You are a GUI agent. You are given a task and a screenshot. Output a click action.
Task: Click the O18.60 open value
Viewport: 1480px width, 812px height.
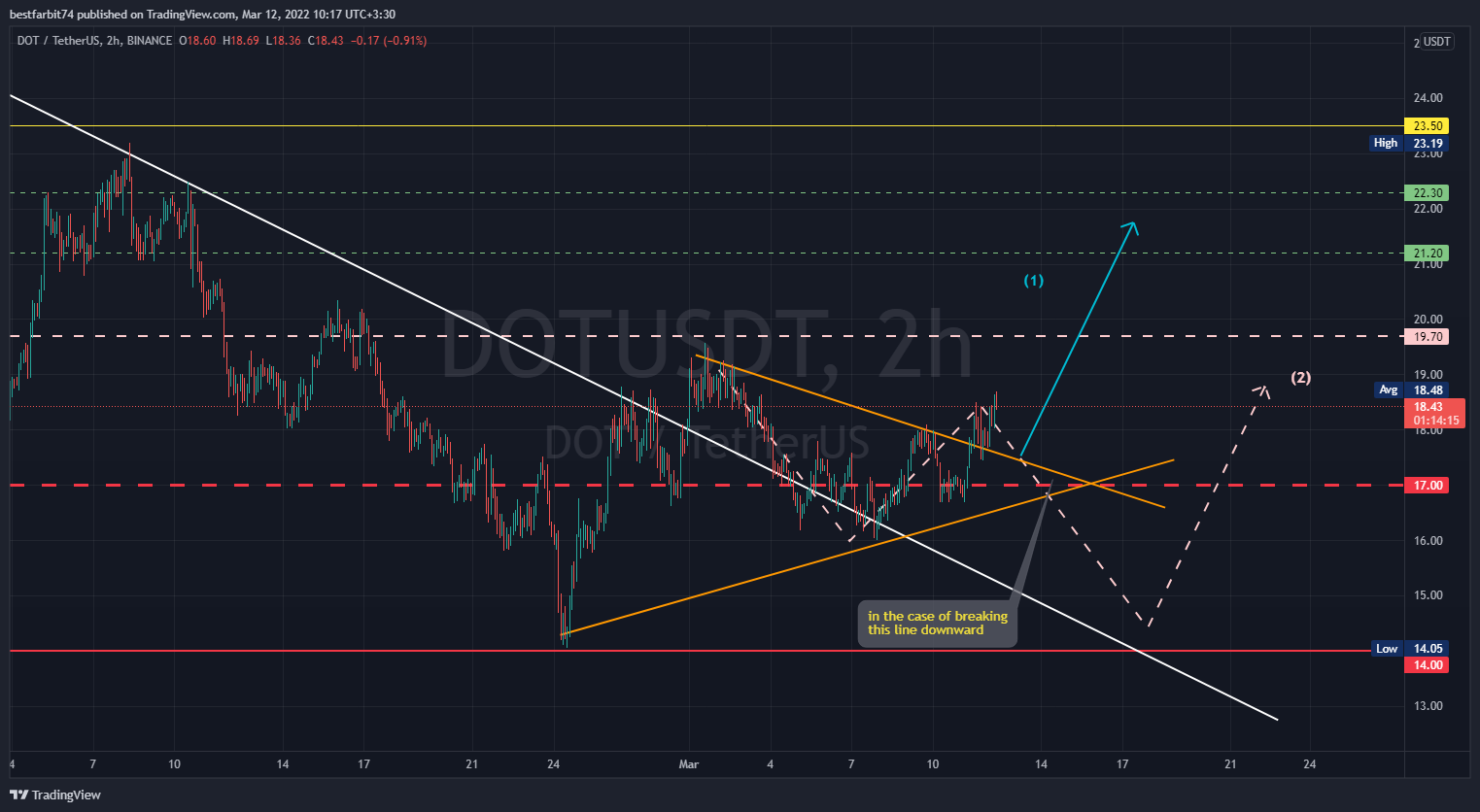point(197,41)
